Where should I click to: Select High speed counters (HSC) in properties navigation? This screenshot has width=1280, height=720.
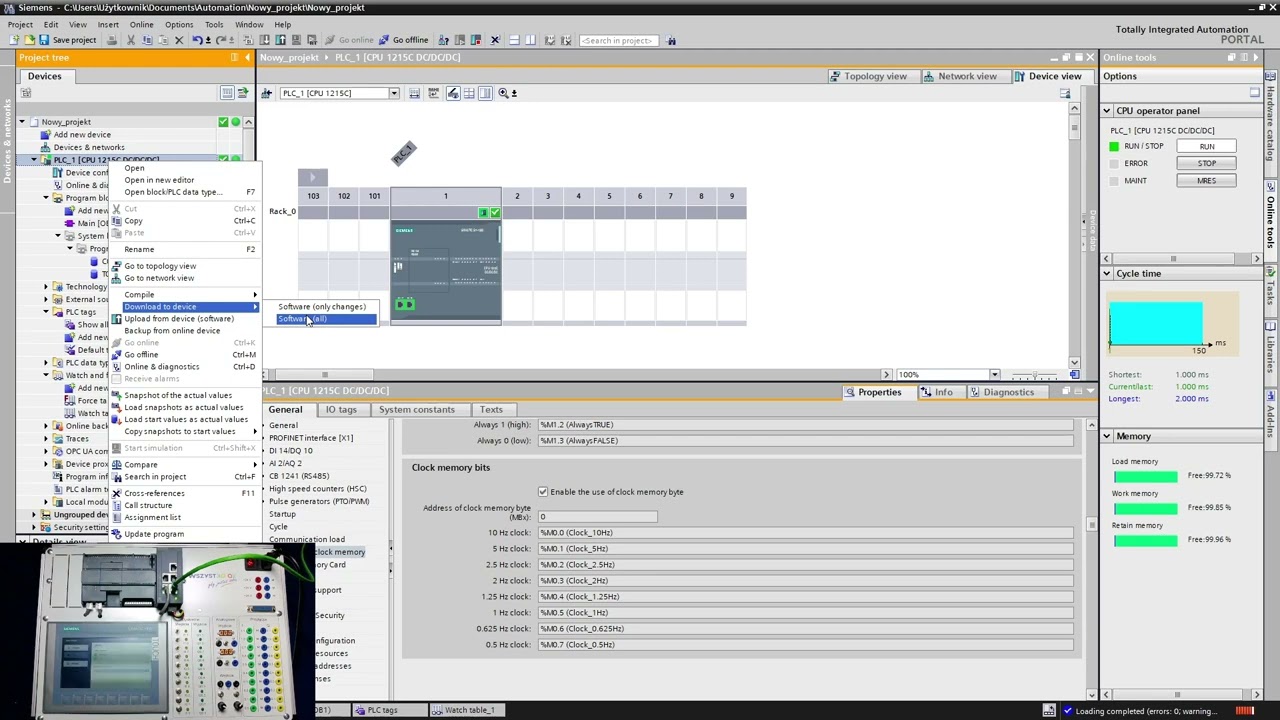point(318,489)
